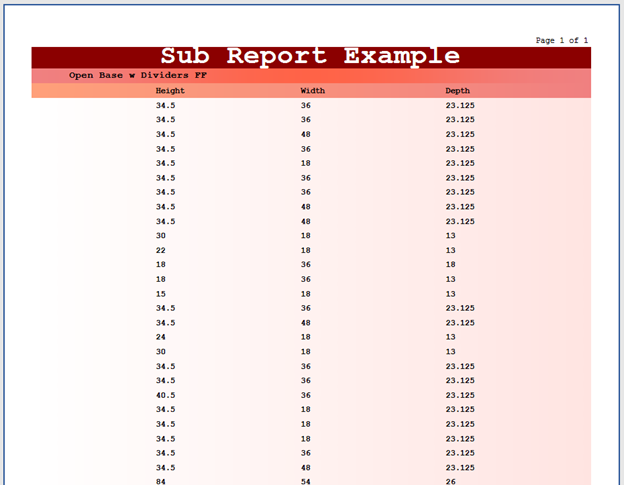Click Width '36' in the 18 / 36 / 13 row
Viewport: 624px width, 485px height.
[305, 279]
